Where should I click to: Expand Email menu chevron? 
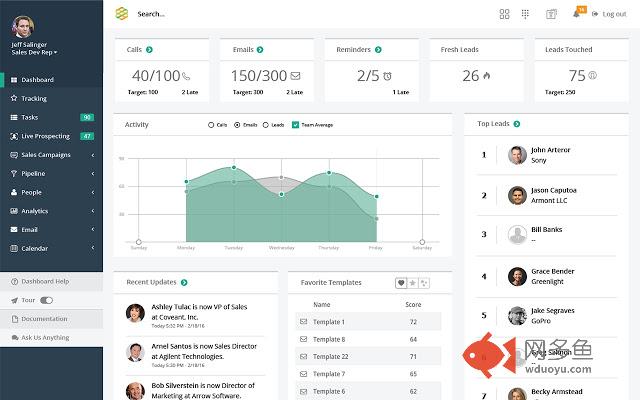point(93,229)
